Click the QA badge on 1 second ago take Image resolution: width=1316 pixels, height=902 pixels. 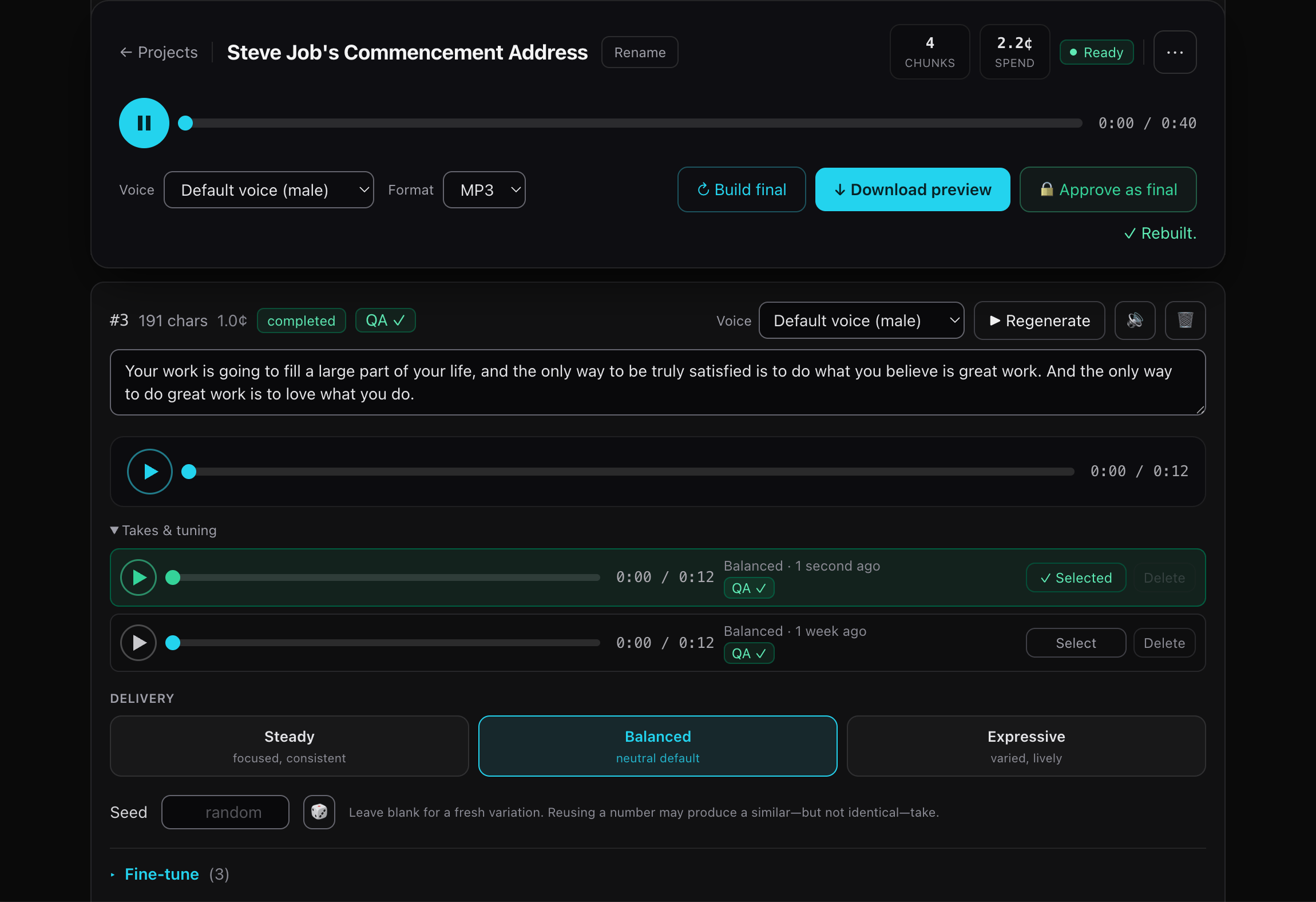coord(749,588)
